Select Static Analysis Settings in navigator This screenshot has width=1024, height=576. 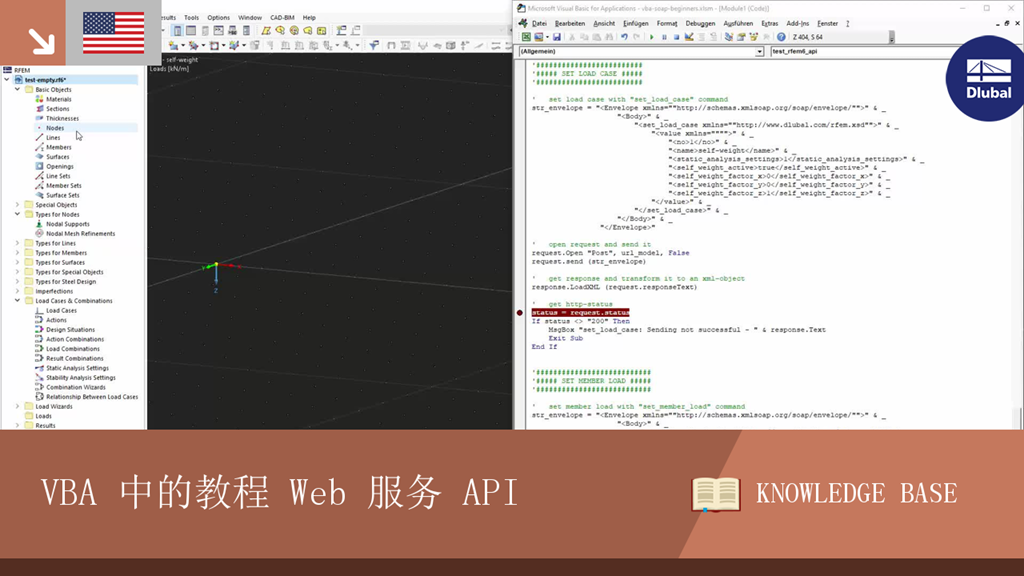[x=77, y=368]
